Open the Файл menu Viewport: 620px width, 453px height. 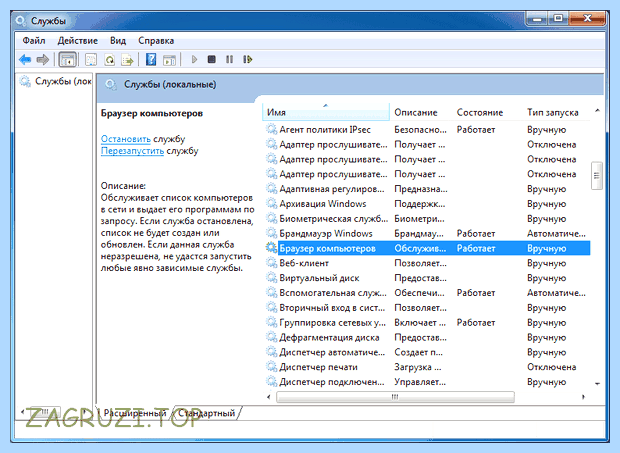coord(34,41)
